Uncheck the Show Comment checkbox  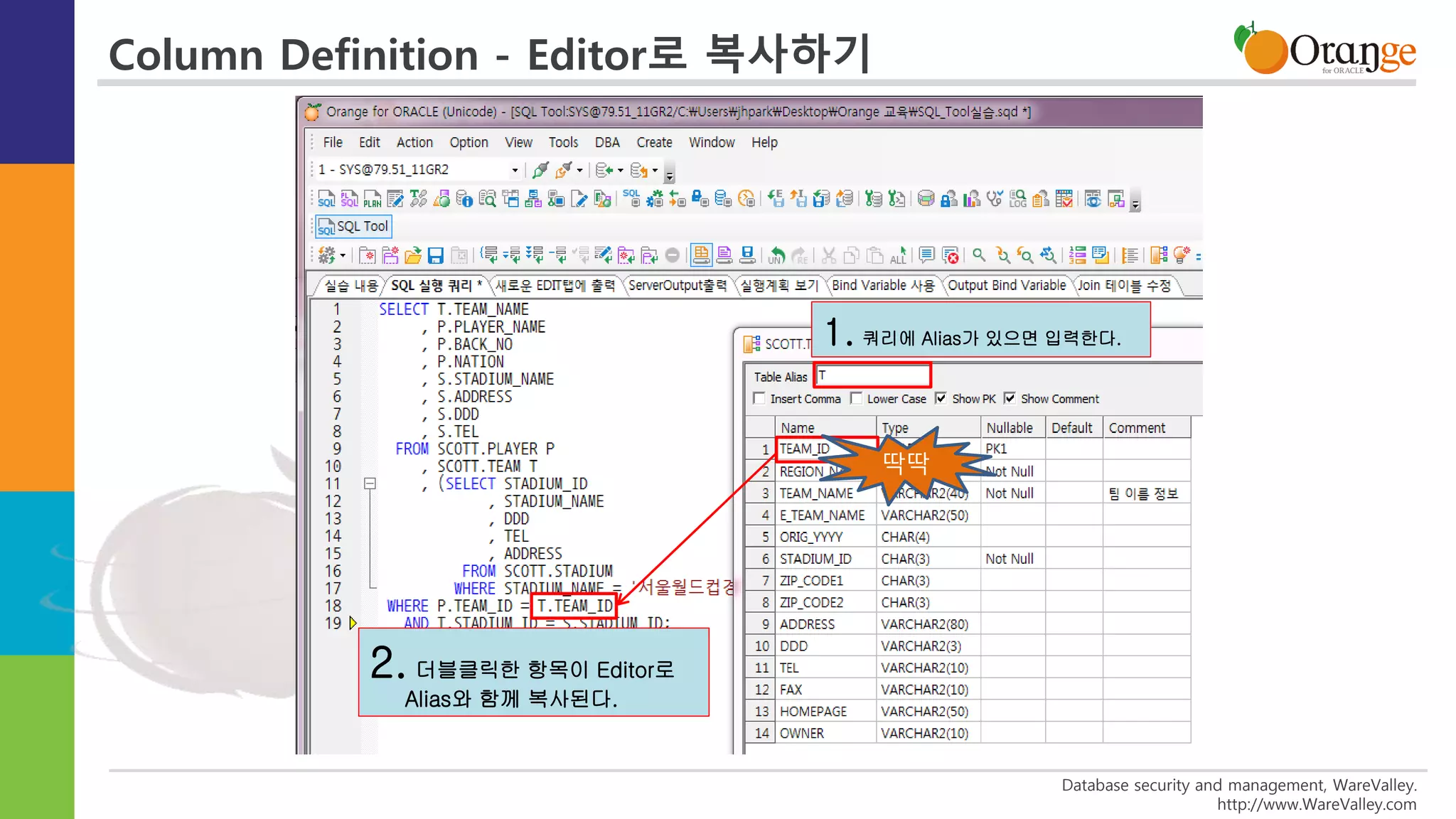point(1010,399)
